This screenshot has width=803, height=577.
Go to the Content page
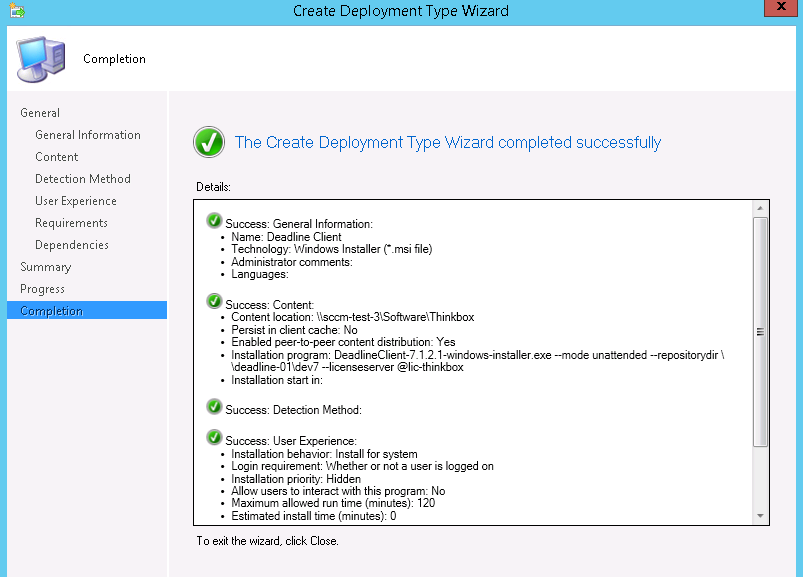[56, 156]
